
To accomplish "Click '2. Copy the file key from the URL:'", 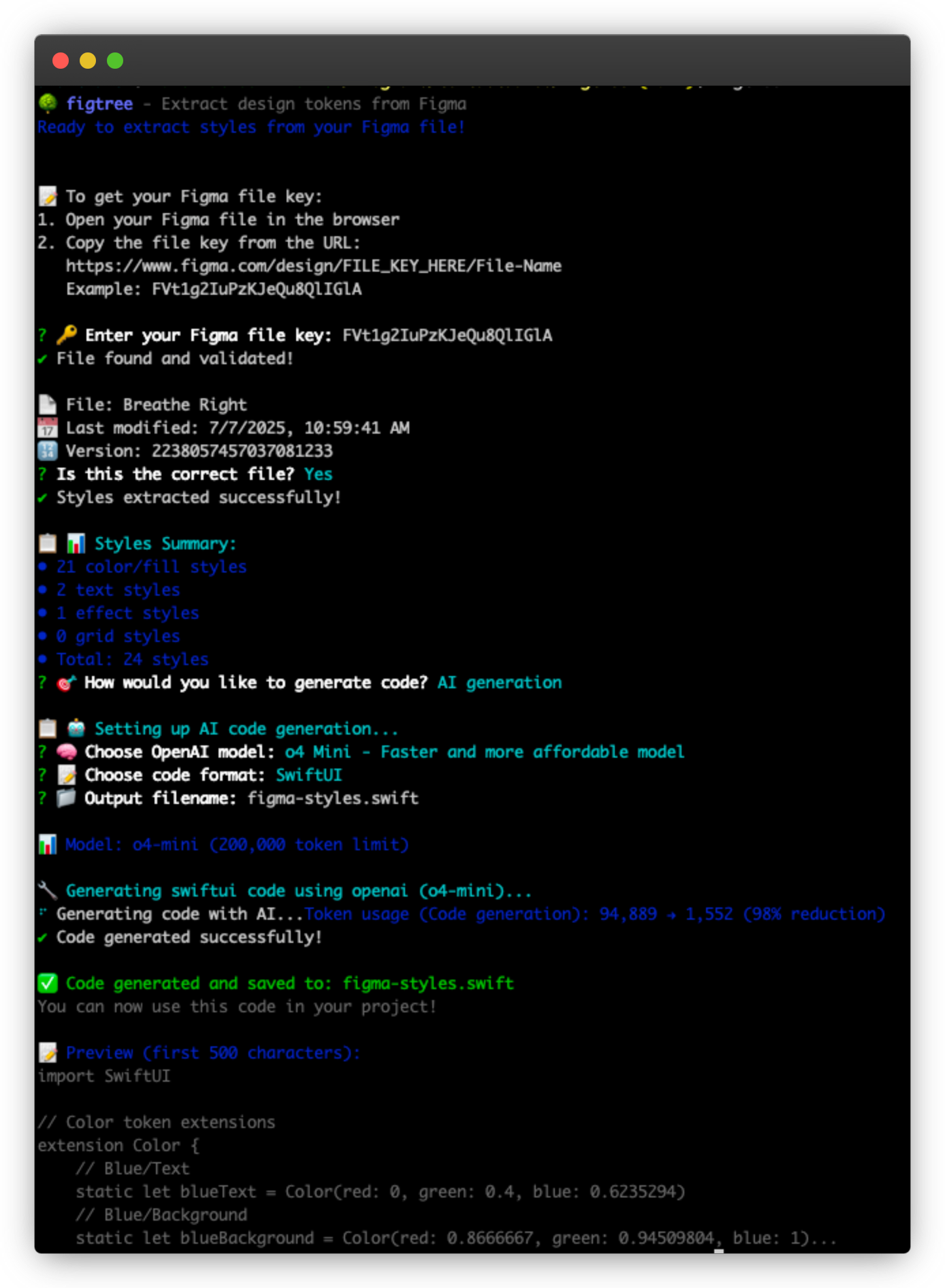I will coord(199,242).
